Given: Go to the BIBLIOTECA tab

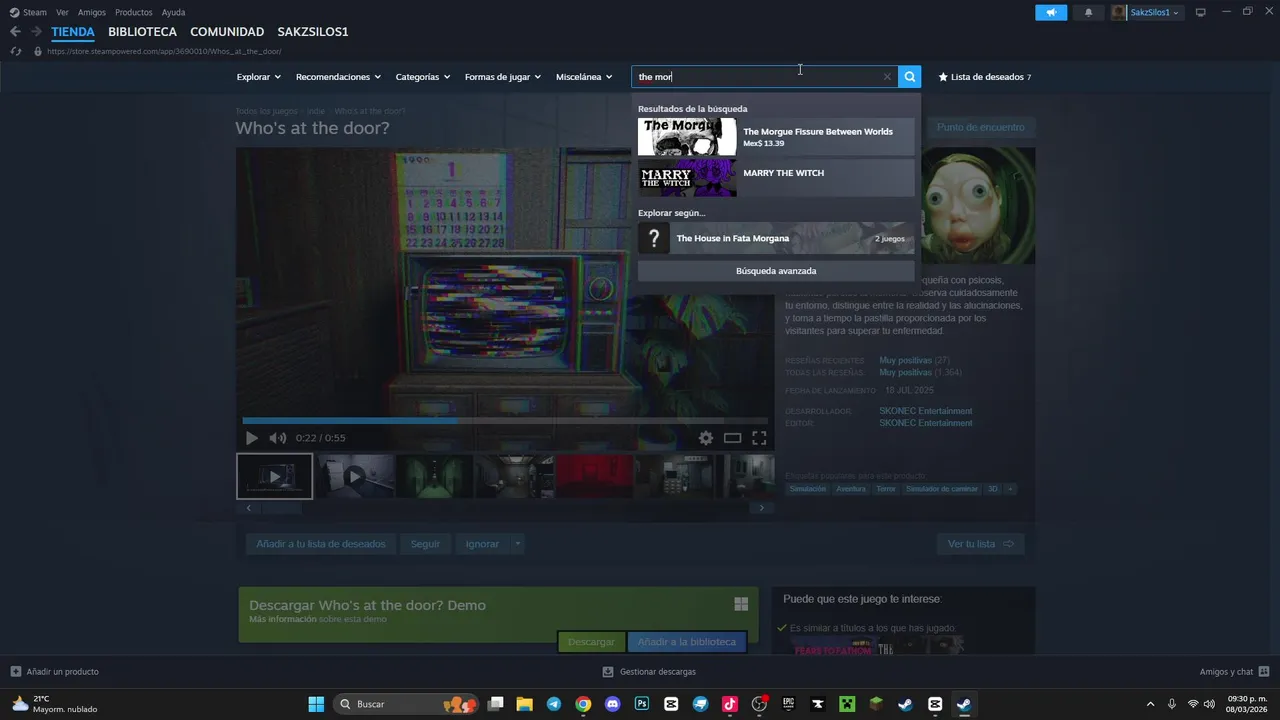Looking at the screenshot, I should coord(142,32).
